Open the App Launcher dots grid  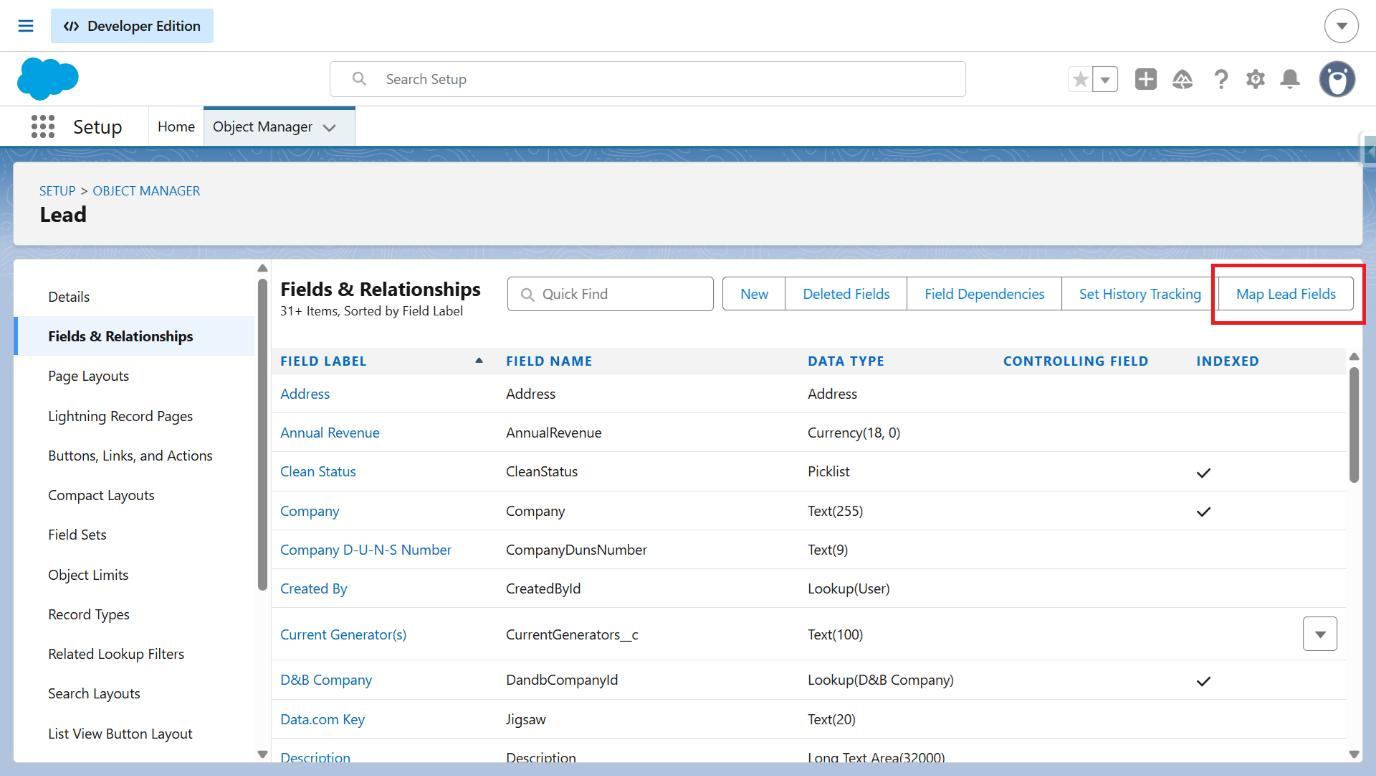42,127
